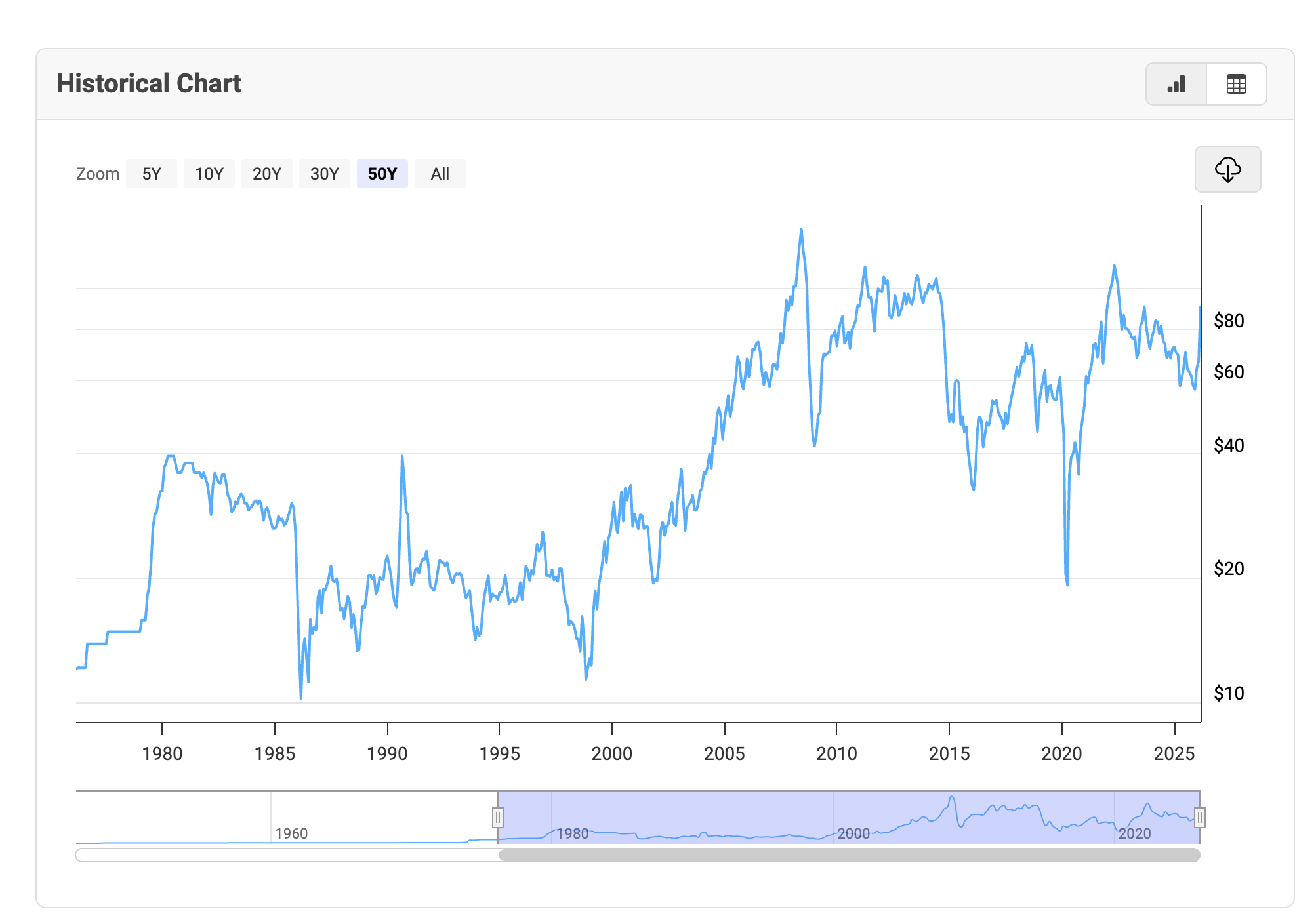Click the 2008 price peak on the chart
The height and width of the screenshot is (922, 1316).
[801, 230]
